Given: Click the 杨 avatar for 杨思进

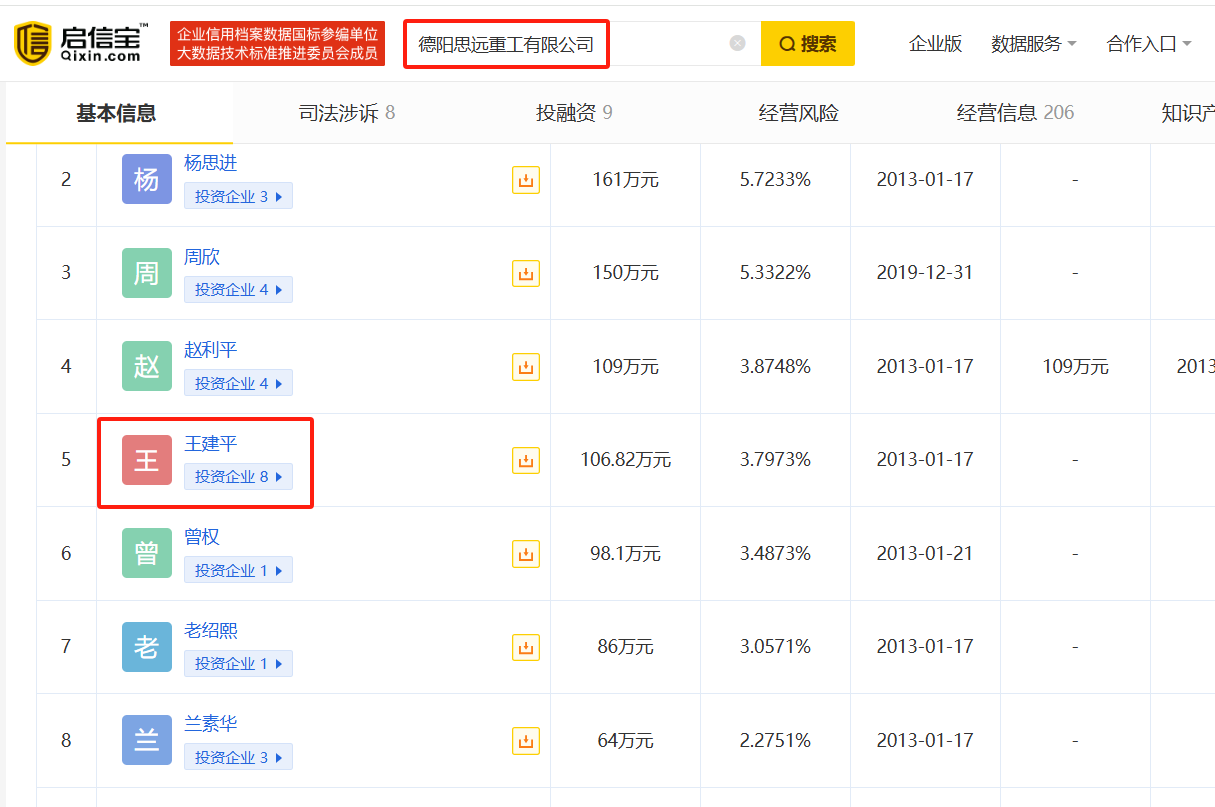Looking at the screenshot, I should coord(147,179).
